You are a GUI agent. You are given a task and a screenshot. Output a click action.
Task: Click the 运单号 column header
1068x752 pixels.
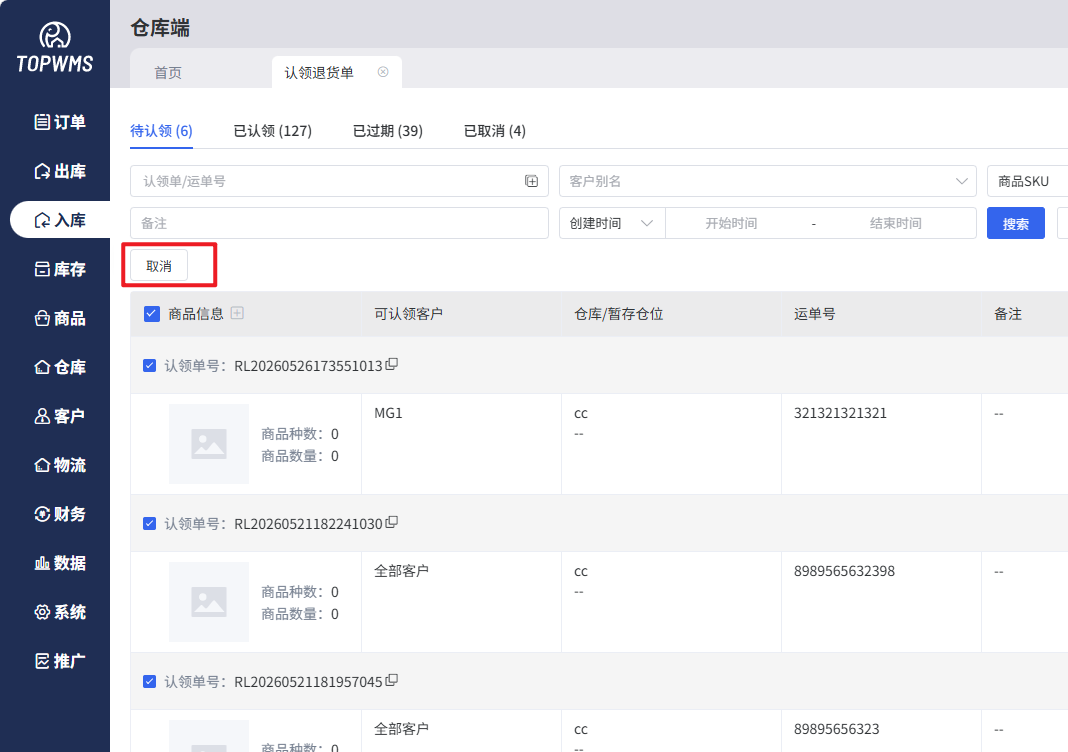click(814, 314)
